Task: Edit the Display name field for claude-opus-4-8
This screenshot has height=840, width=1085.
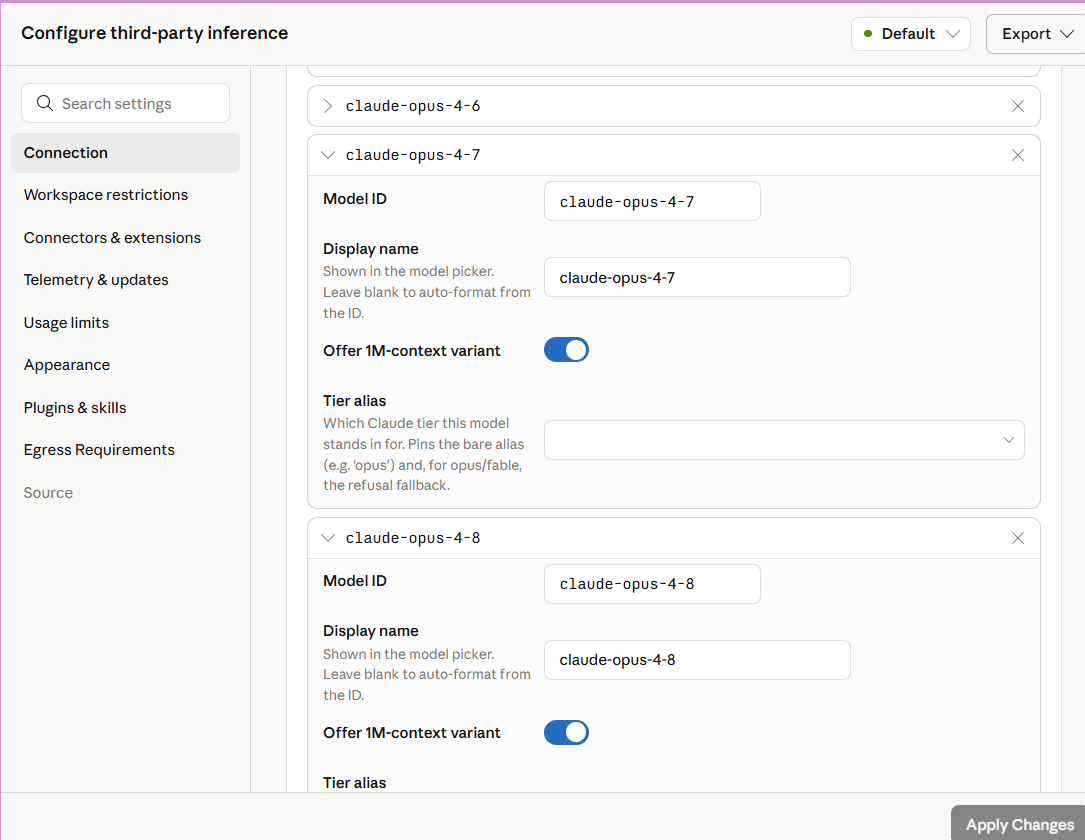Action: coord(697,660)
